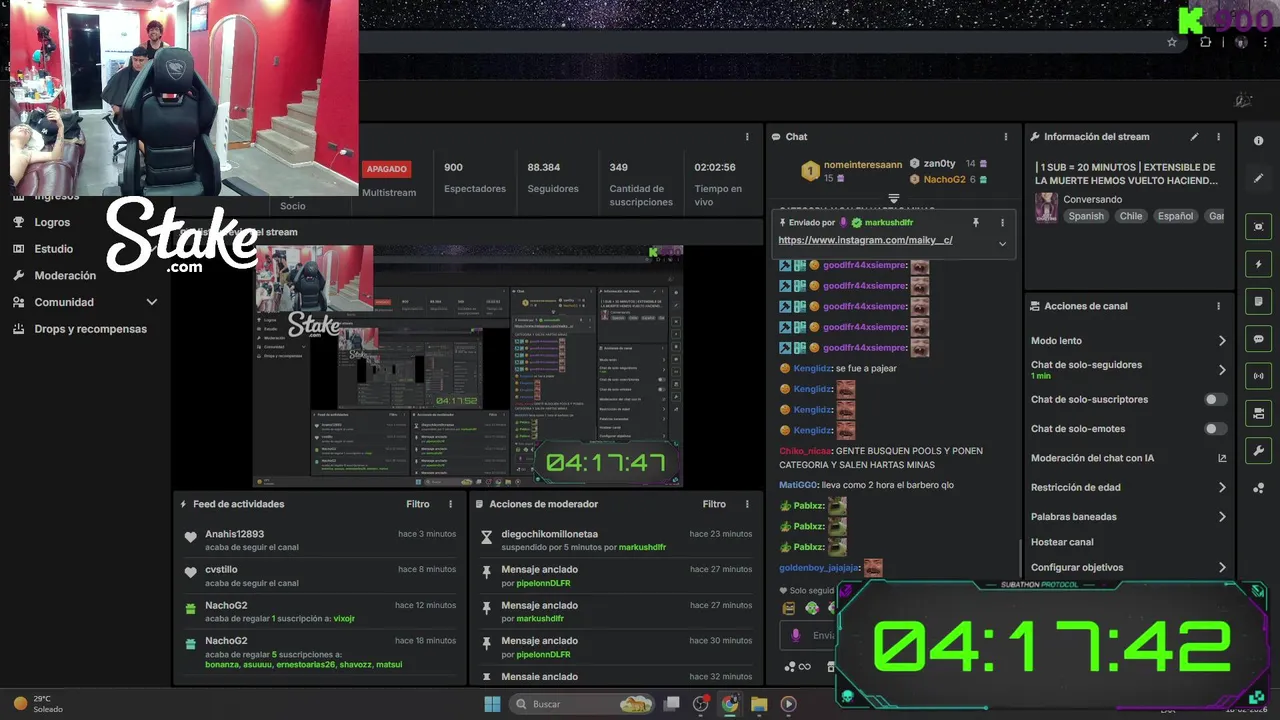Screen dimensions: 1280x720
Task: Open the Chat panel three-dot menu
Action: pos(1006,137)
